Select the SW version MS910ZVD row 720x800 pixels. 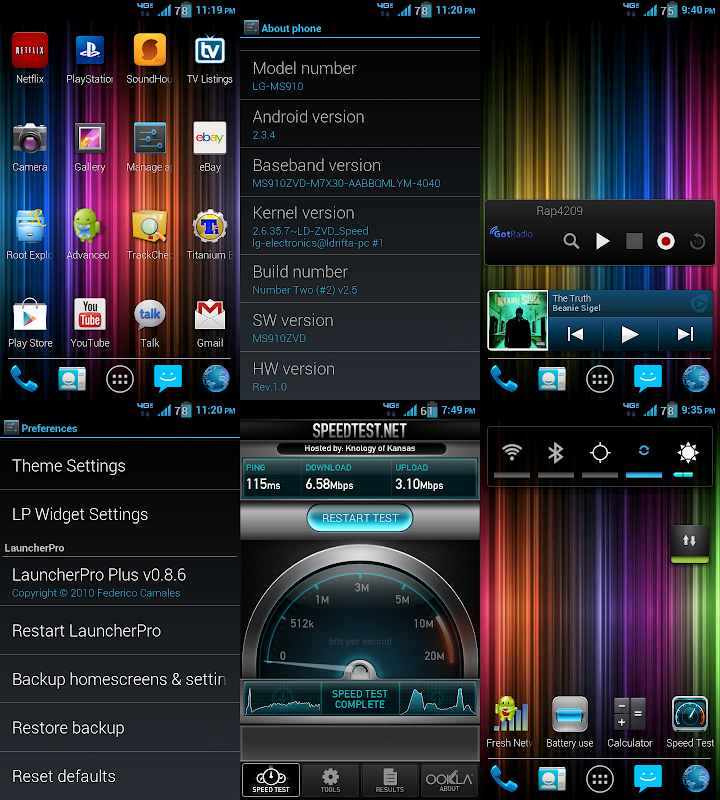tap(360, 328)
